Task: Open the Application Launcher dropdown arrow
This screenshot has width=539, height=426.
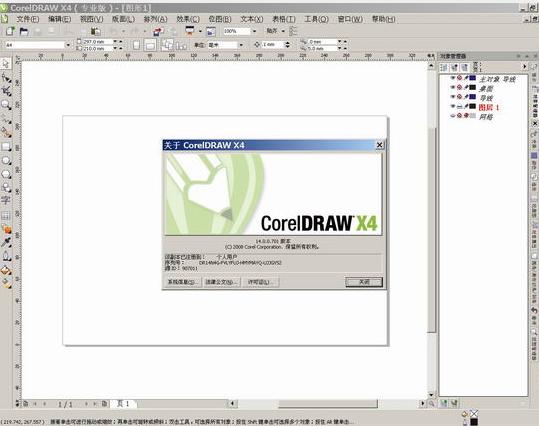Action: [200, 31]
